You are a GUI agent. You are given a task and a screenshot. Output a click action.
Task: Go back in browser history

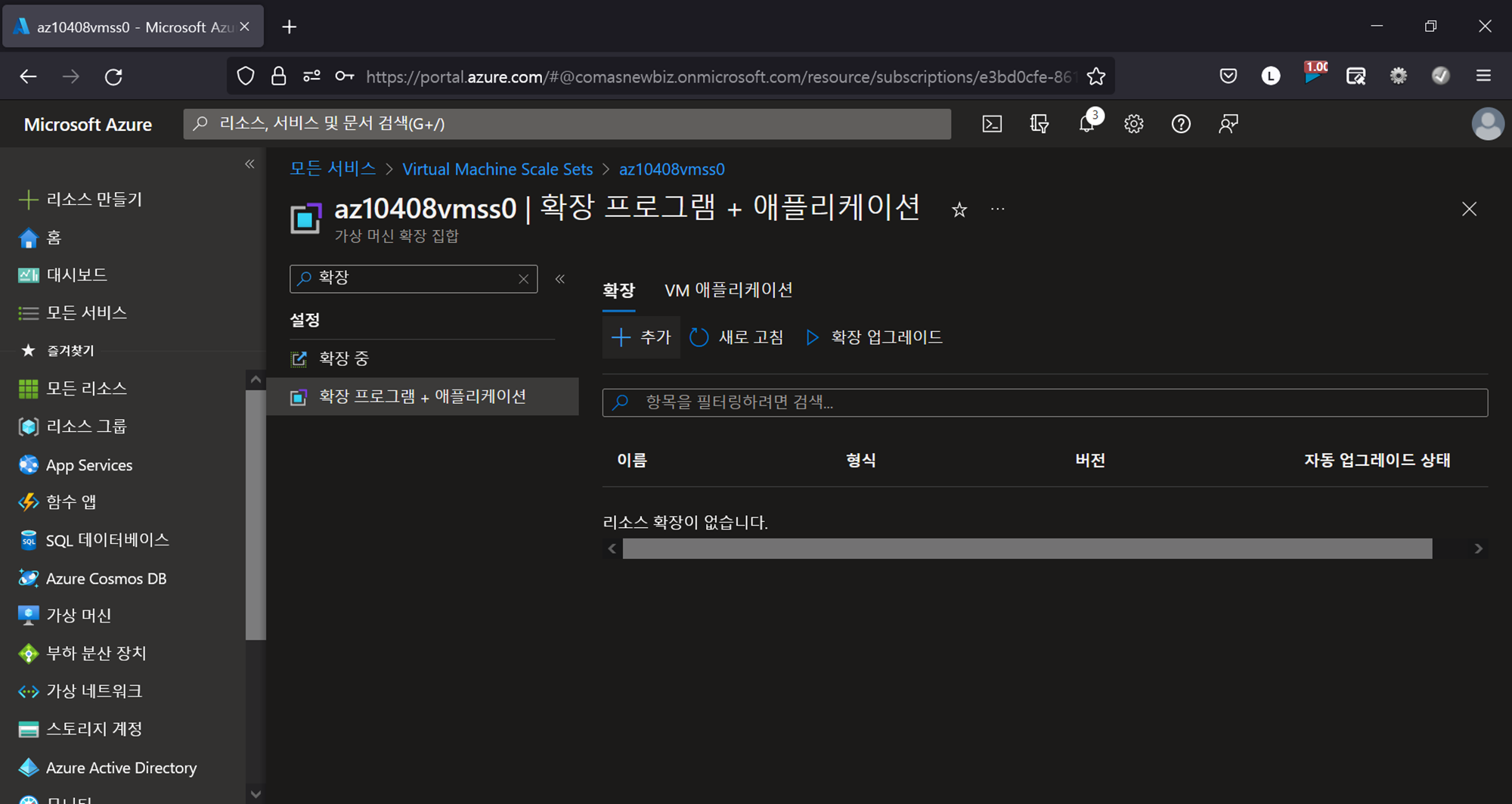(28, 76)
